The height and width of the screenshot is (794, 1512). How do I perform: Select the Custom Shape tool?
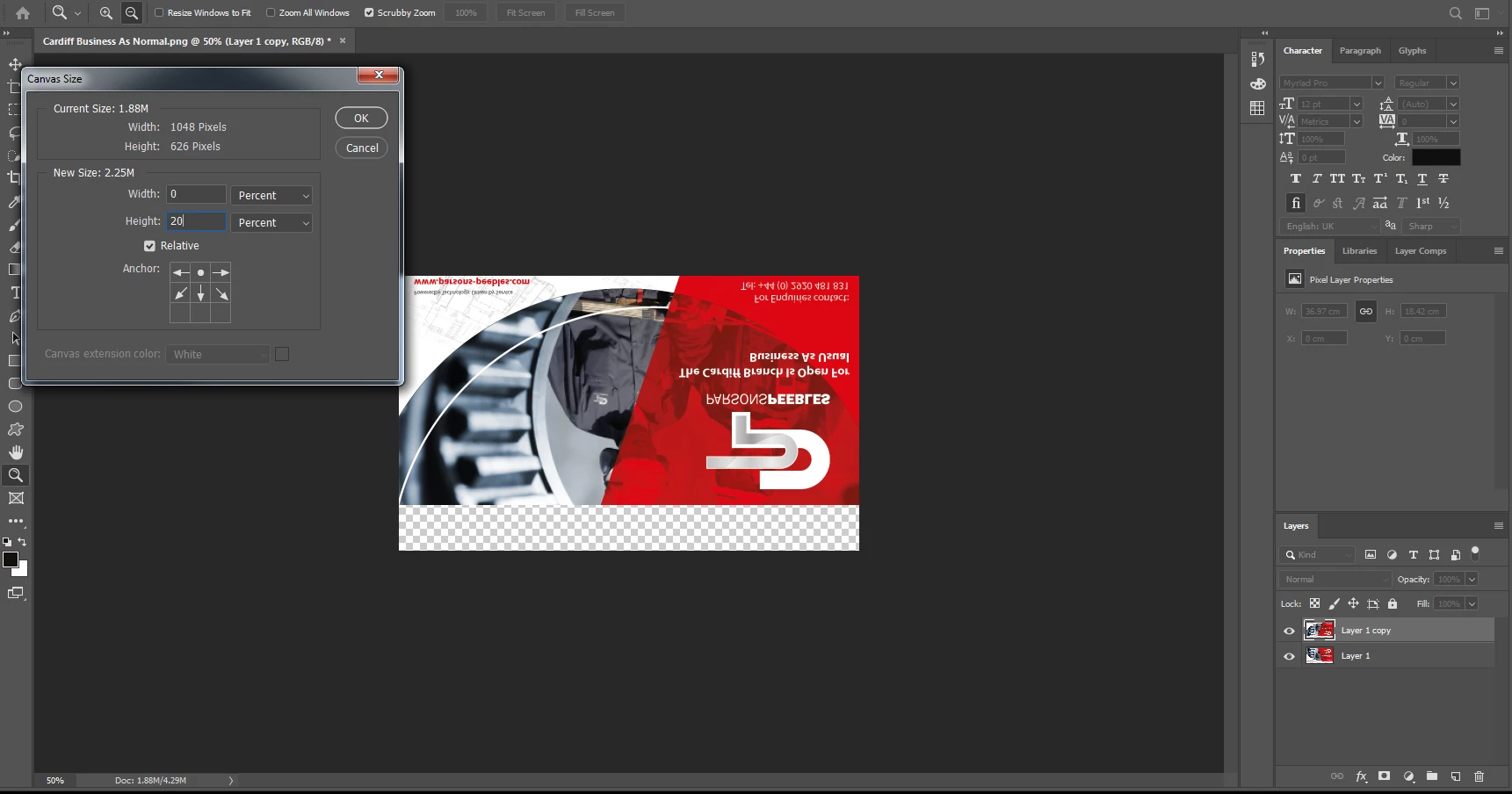(x=15, y=429)
